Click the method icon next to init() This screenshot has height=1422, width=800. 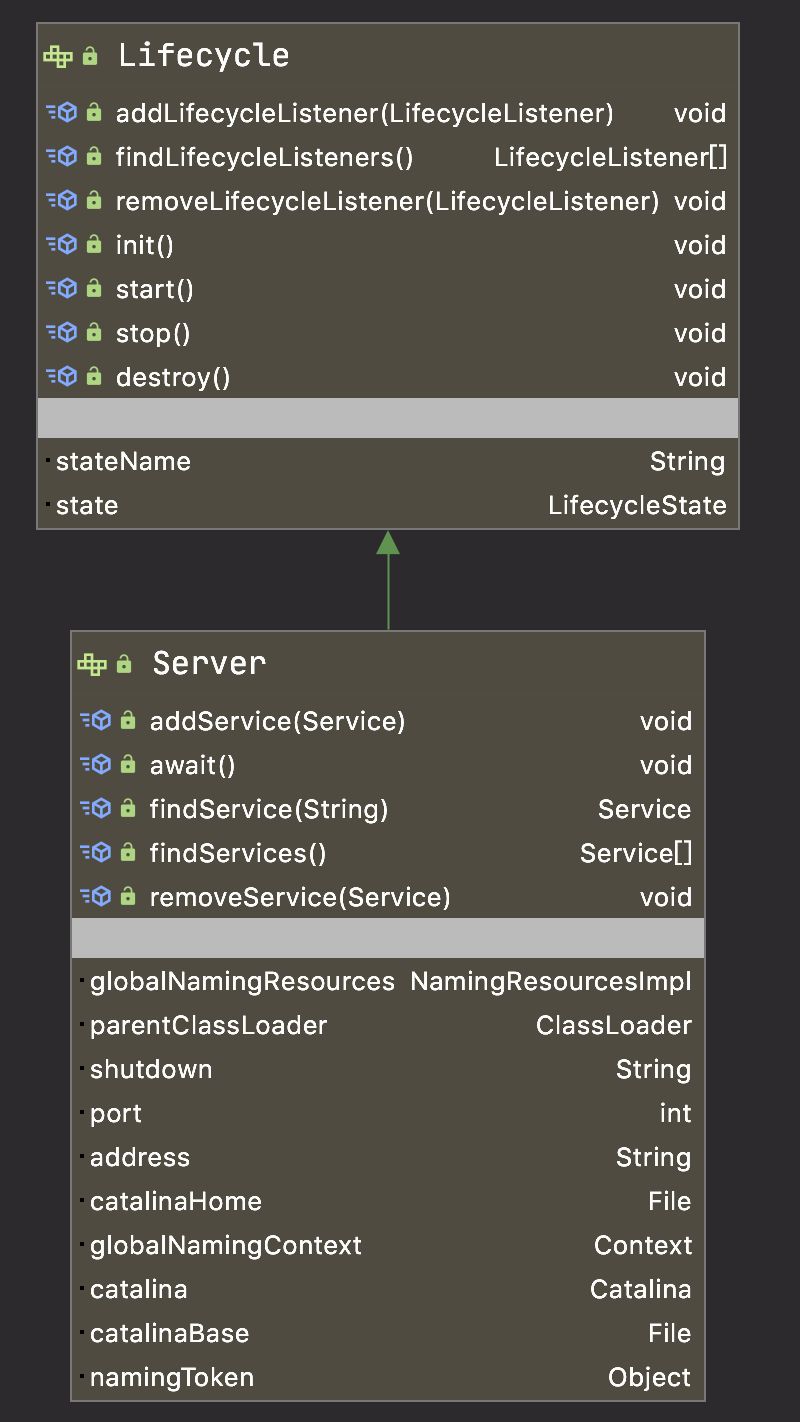[62, 245]
